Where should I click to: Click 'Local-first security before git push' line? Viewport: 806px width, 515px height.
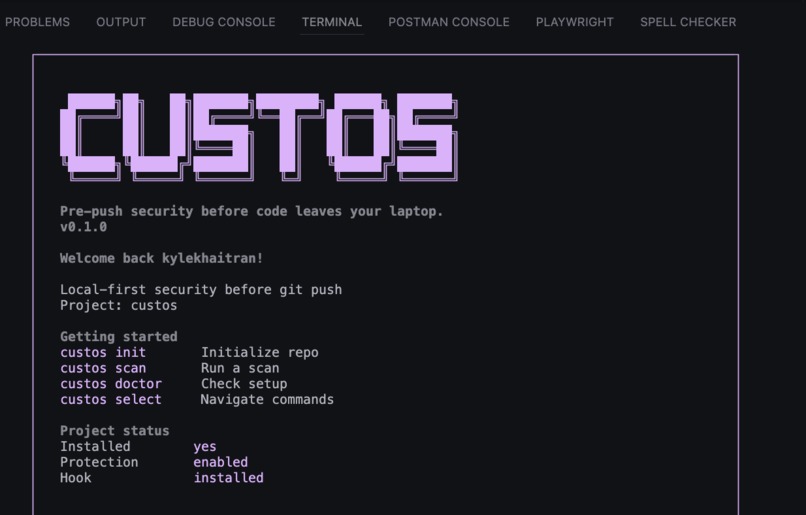point(201,290)
